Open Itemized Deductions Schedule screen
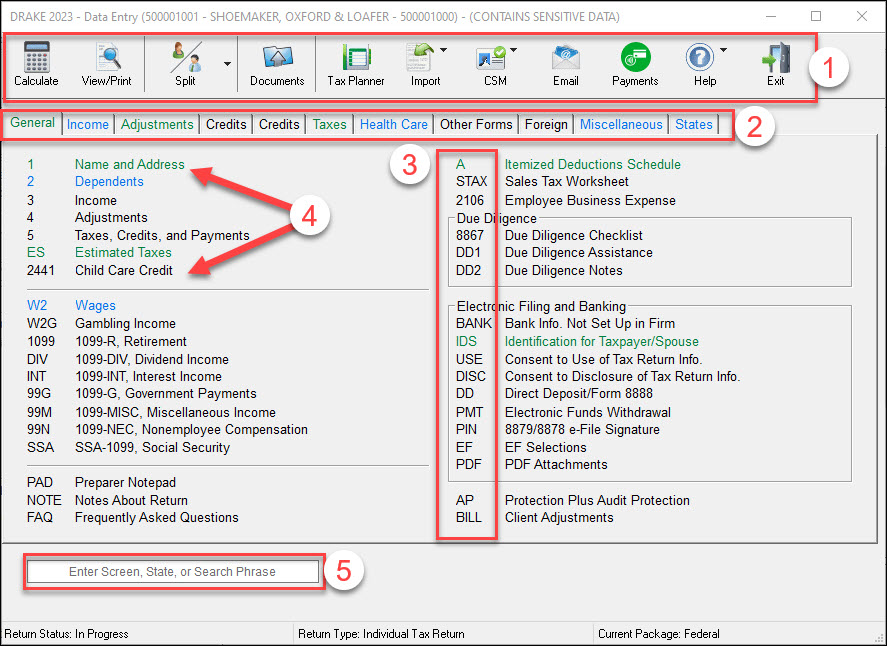887x646 pixels. pyautogui.click(x=593, y=164)
